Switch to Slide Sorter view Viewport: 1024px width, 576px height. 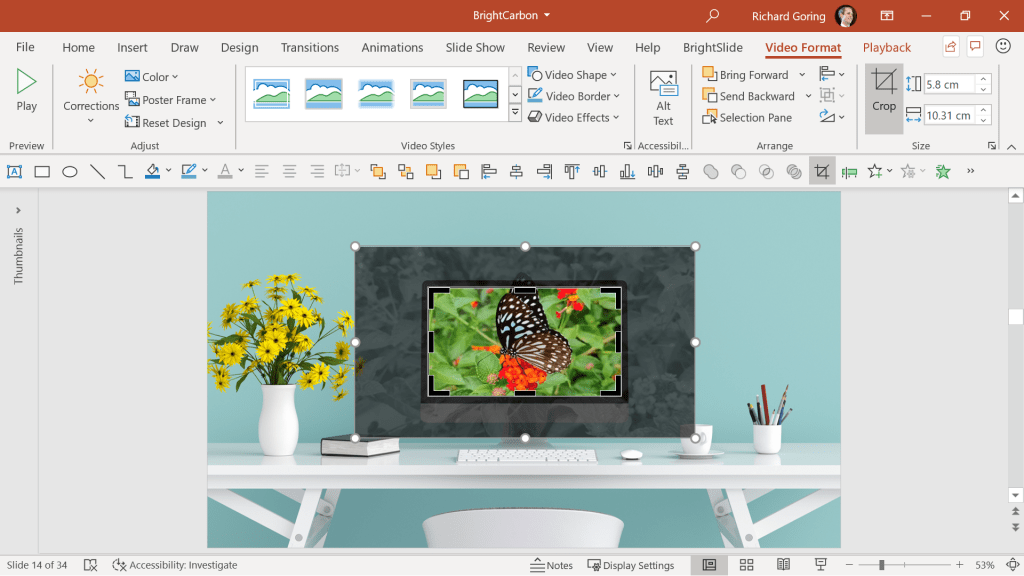tap(746, 565)
